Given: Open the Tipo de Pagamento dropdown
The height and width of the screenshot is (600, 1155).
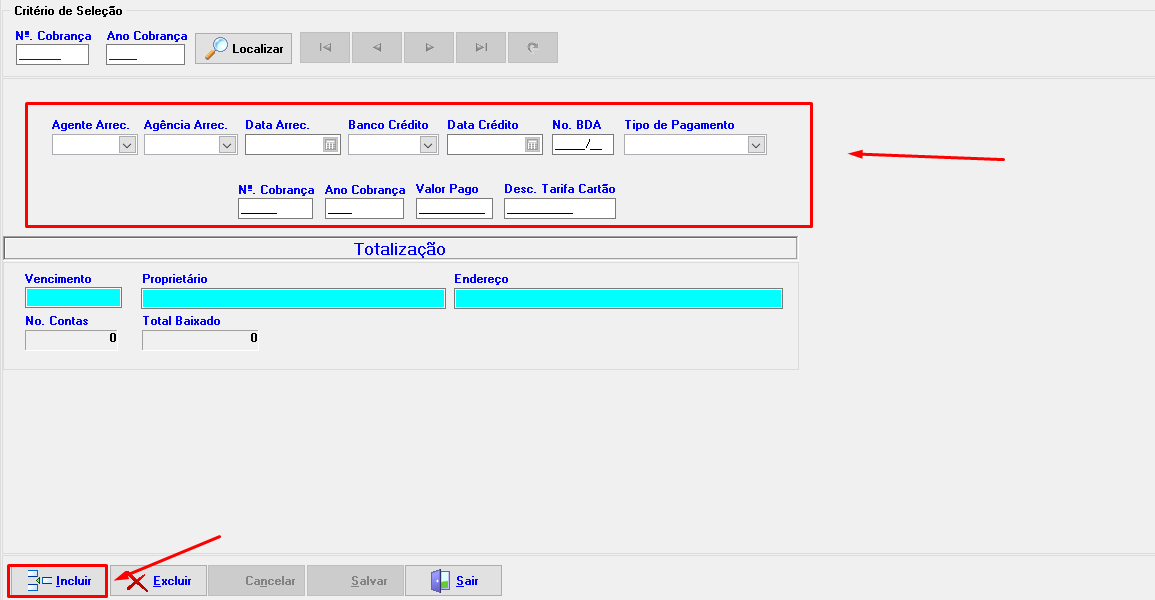Looking at the screenshot, I should 755,145.
